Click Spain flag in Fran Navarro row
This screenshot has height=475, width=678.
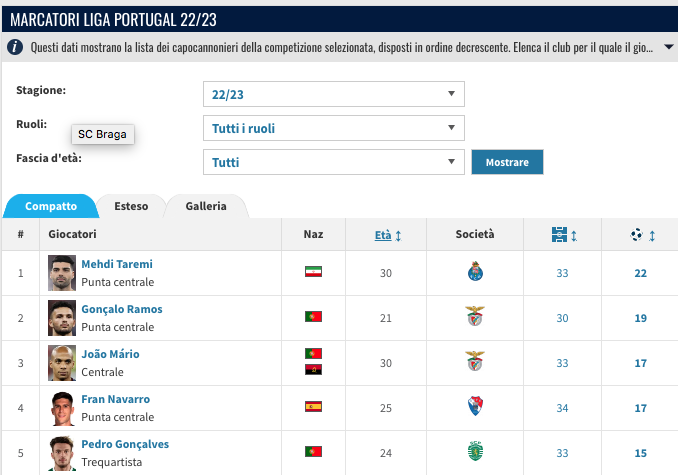[313, 406]
